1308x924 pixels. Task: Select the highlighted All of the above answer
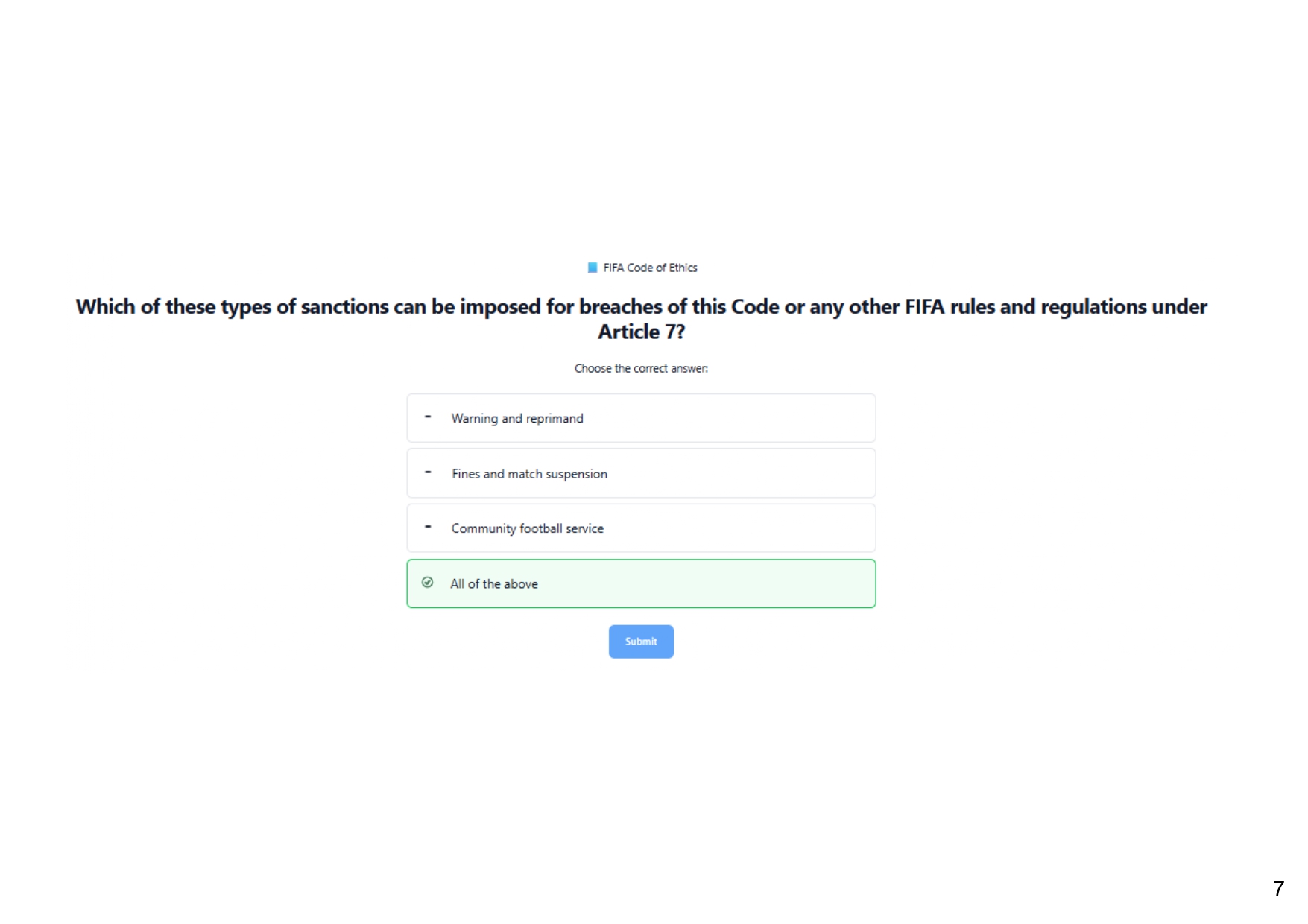(641, 583)
